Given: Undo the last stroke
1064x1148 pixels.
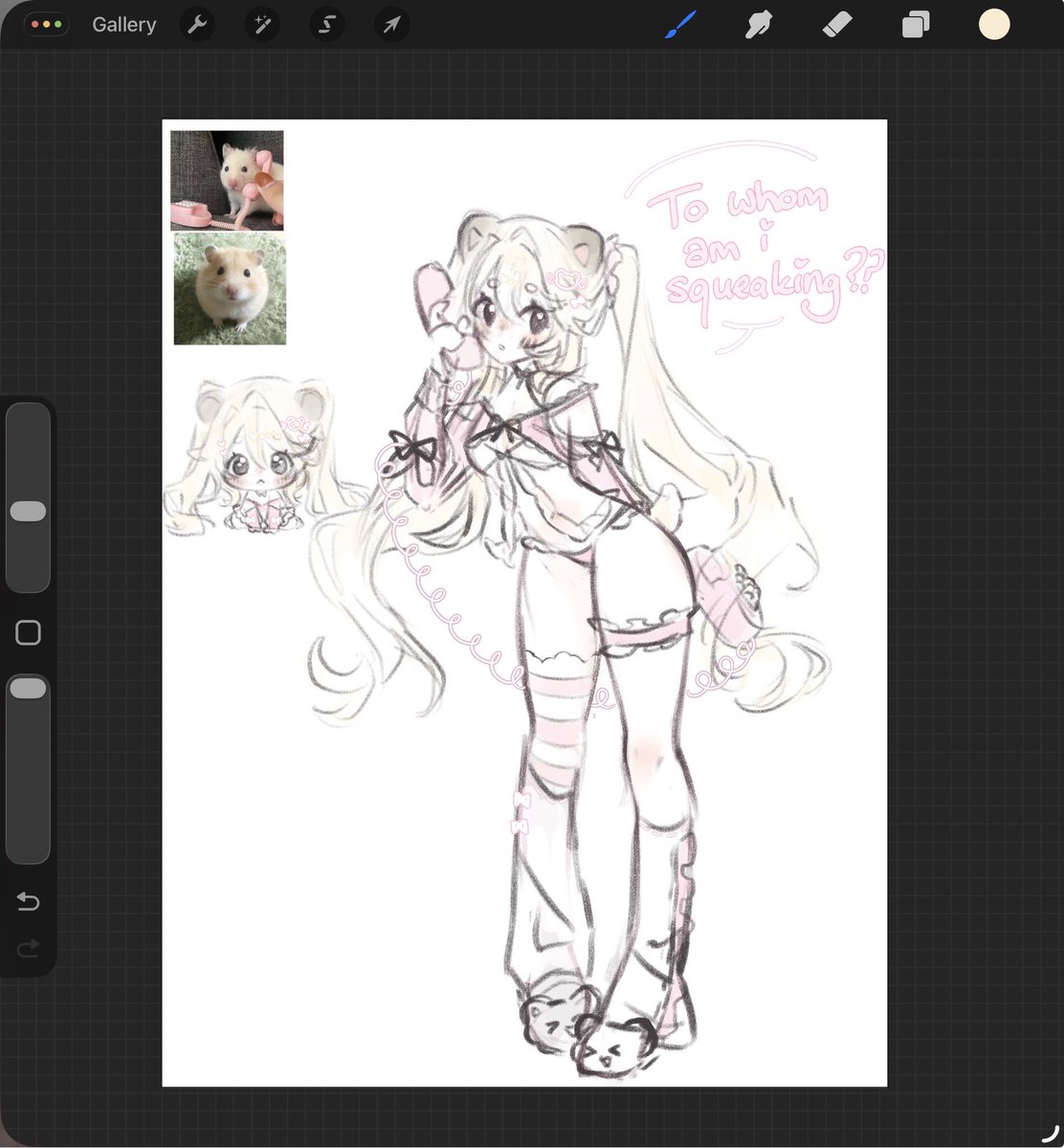Looking at the screenshot, I should 28,901.
